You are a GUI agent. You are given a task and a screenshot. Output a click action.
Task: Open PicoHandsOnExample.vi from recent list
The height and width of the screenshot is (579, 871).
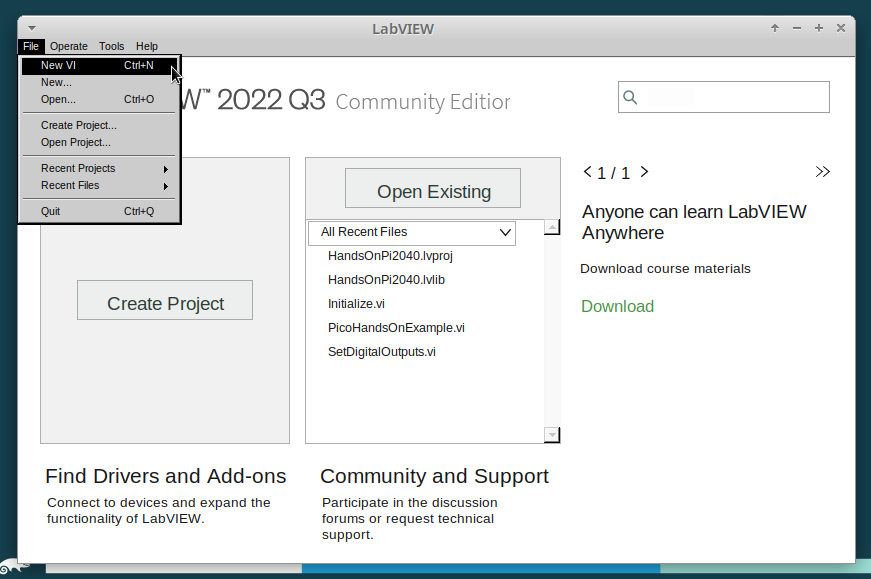(x=396, y=328)
